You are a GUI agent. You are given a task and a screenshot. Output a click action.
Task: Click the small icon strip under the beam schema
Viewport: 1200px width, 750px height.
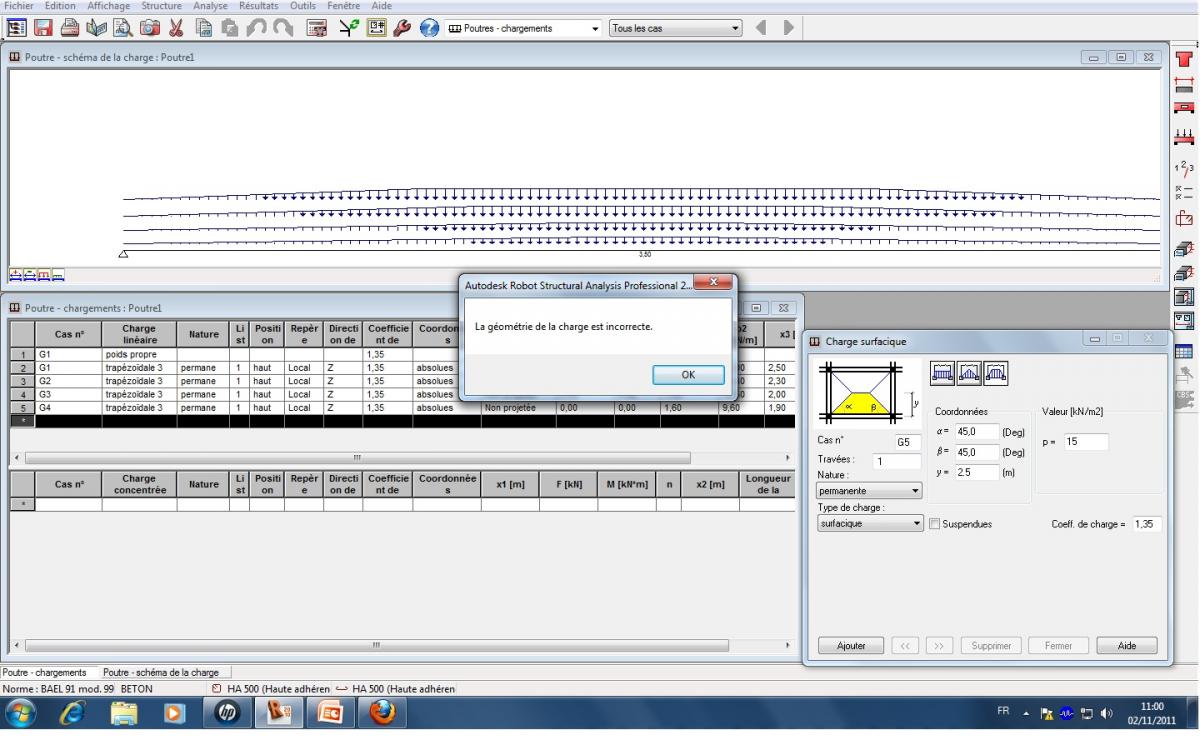(x=37, y=273)
